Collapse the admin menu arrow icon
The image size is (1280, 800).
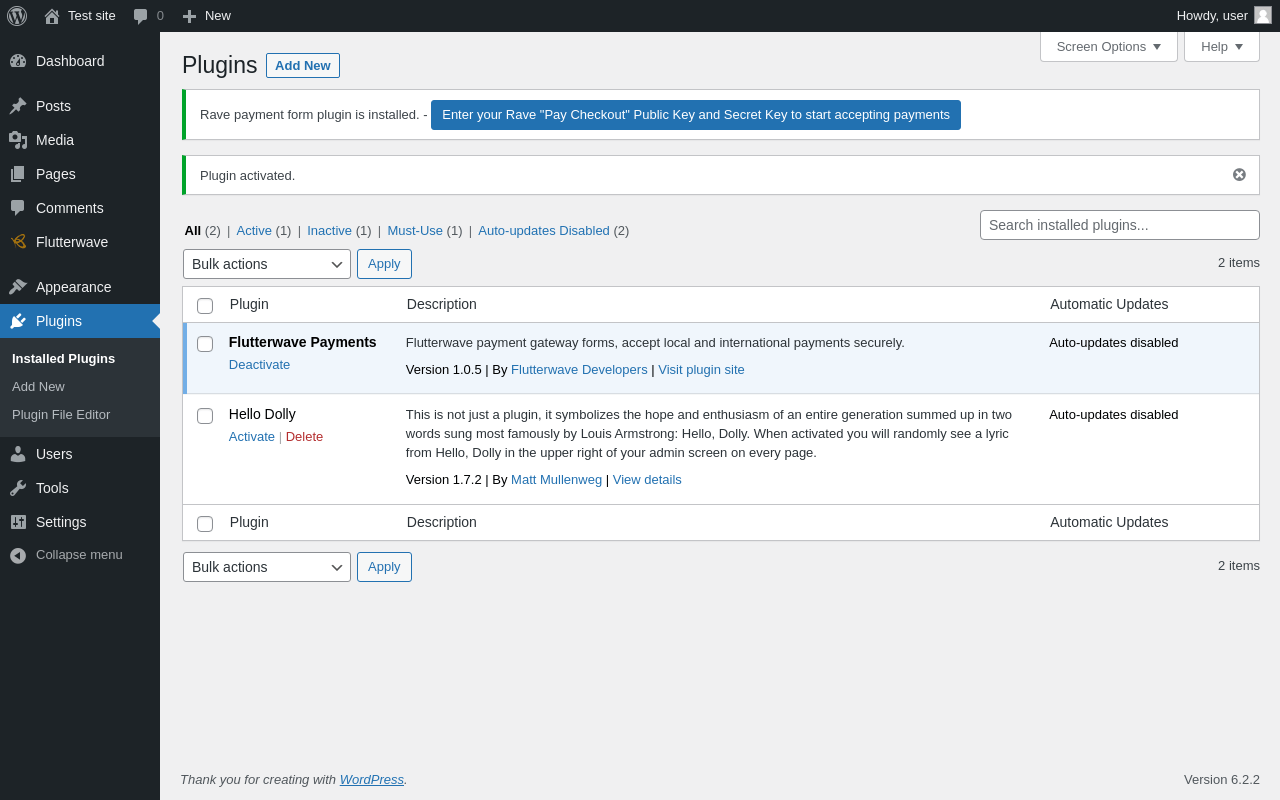(18, 555)
